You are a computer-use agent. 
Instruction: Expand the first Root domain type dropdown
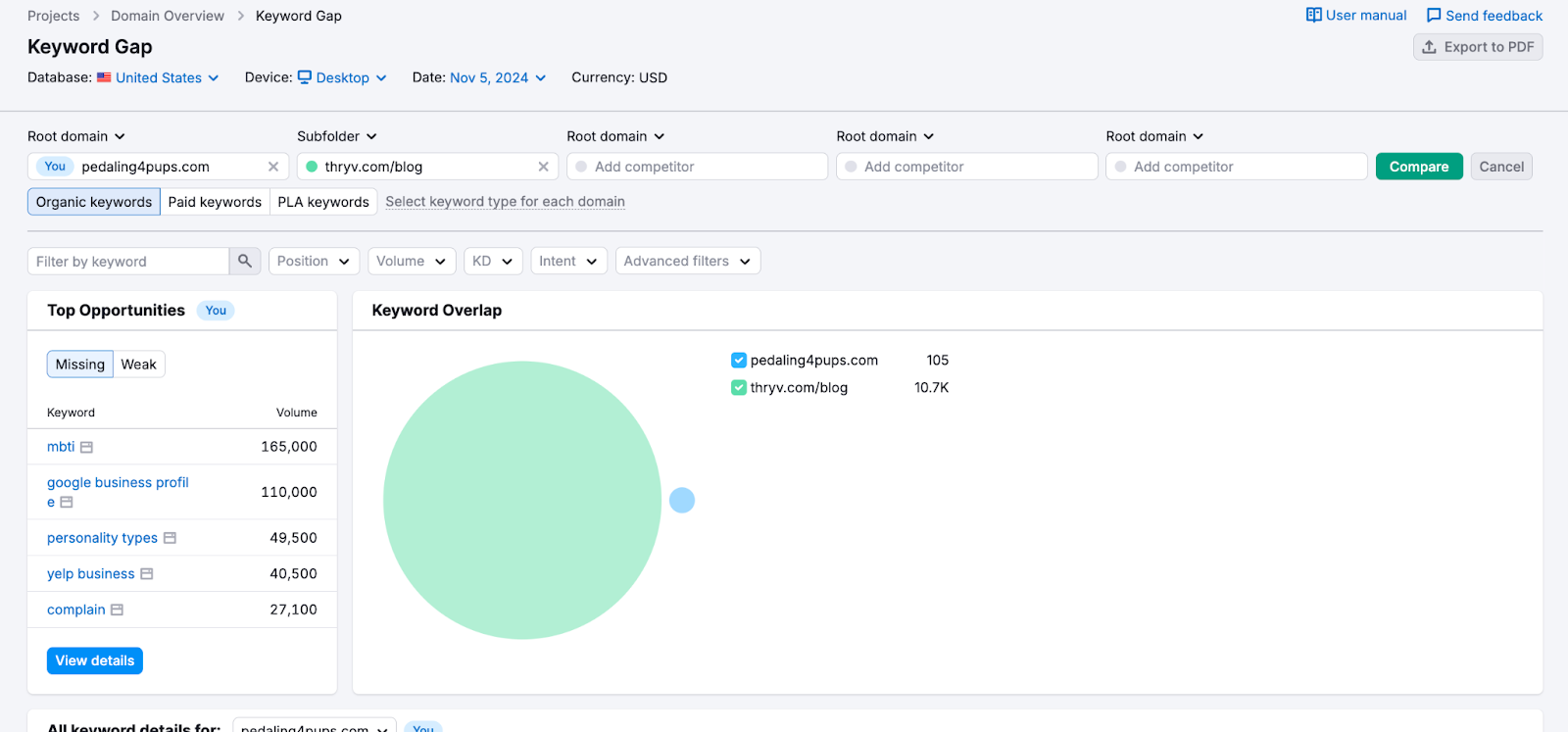pos(76,136)
